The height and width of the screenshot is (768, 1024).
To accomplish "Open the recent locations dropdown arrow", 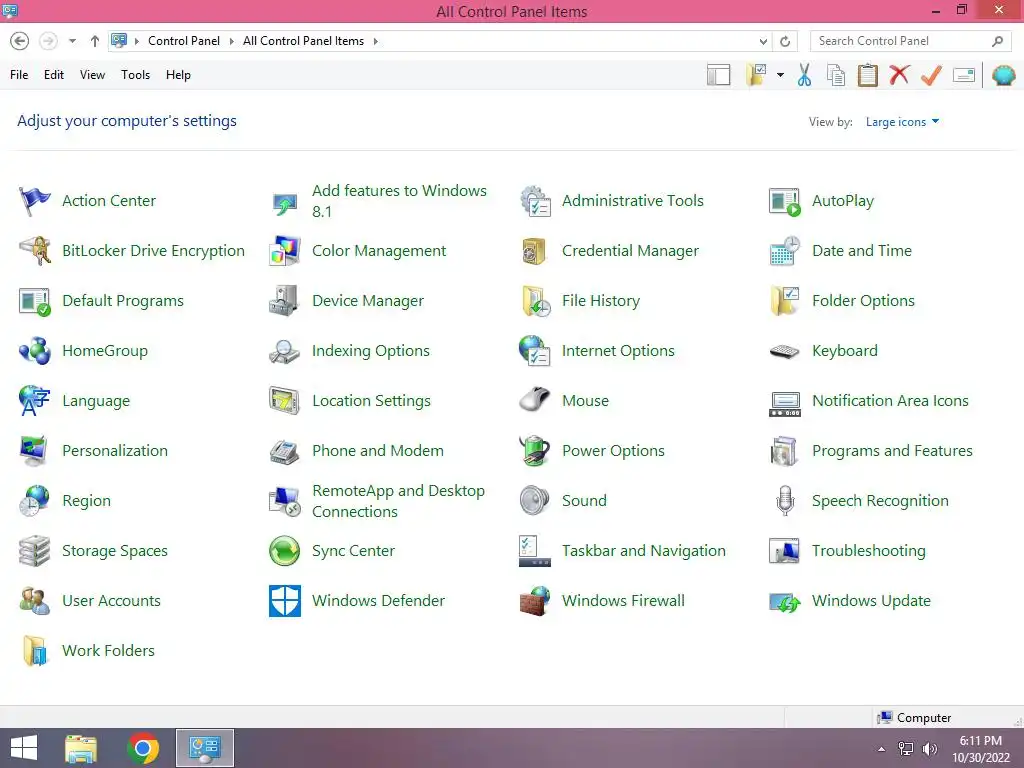I will (72, 41).
